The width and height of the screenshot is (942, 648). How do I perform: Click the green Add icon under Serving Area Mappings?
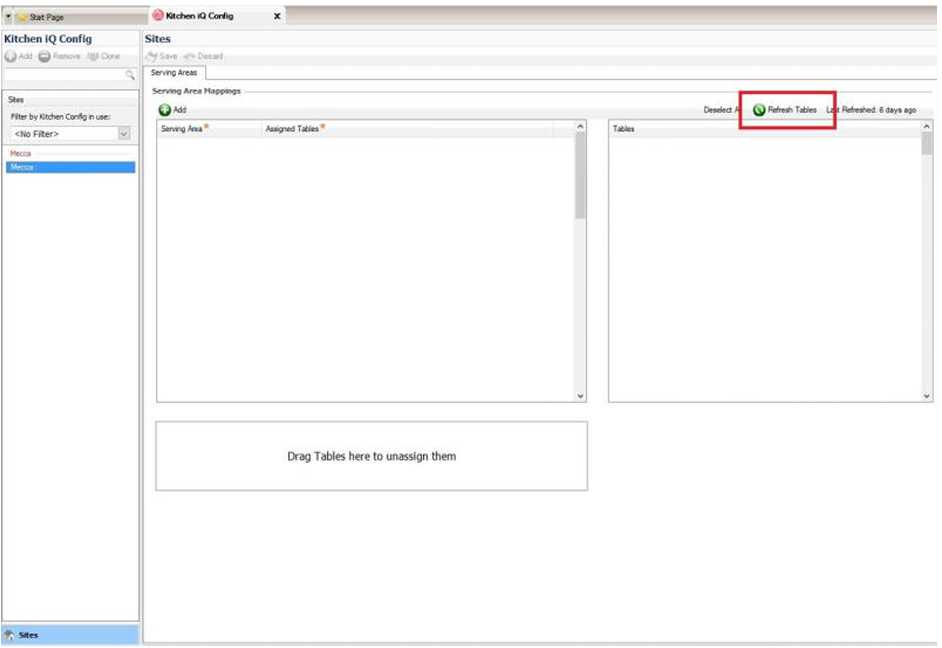[x=164, y=110]
